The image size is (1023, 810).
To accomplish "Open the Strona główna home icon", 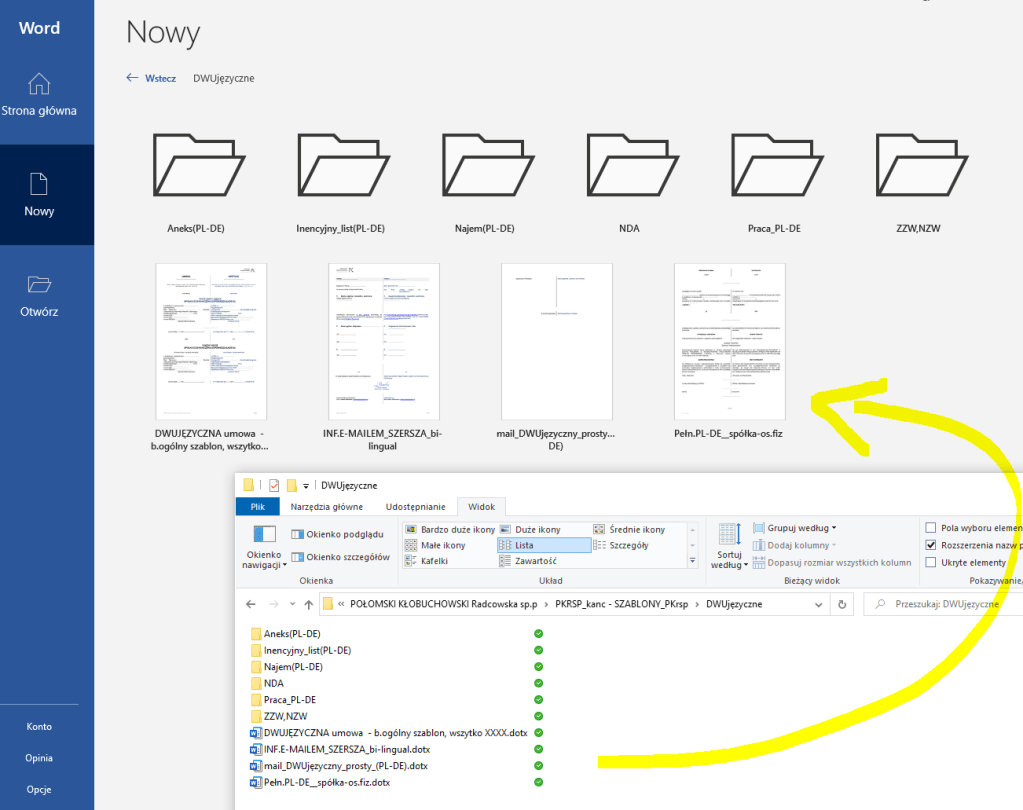I will click(x=38, y=84).
